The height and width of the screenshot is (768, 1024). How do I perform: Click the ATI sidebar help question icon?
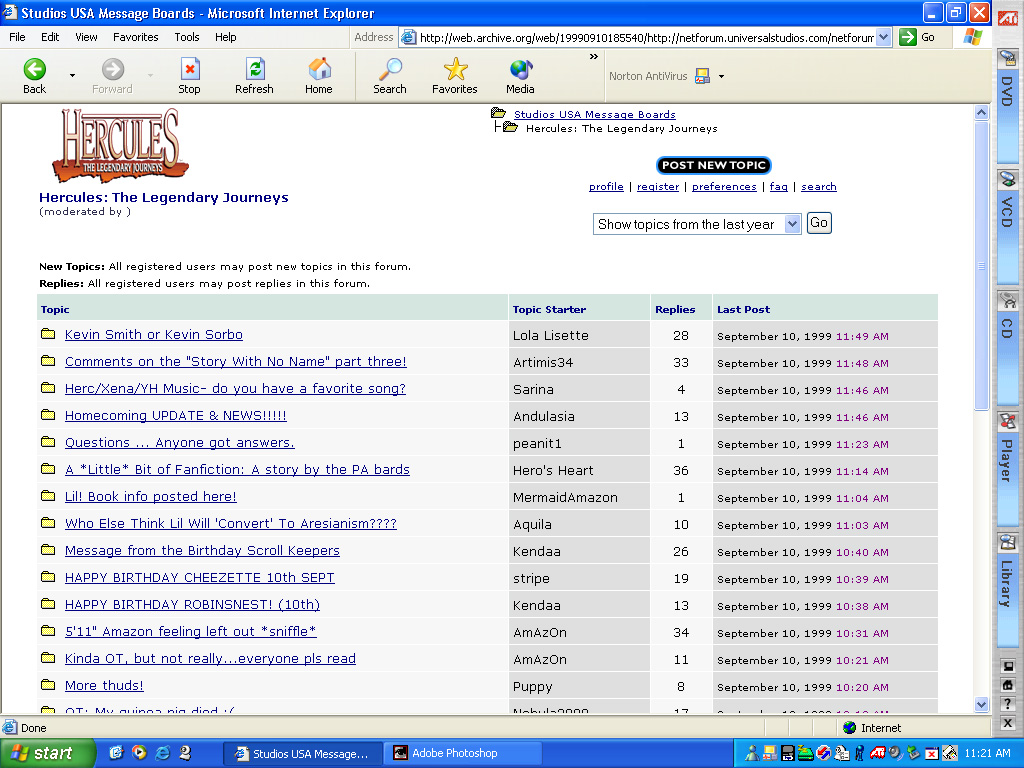pos(1008,704)
